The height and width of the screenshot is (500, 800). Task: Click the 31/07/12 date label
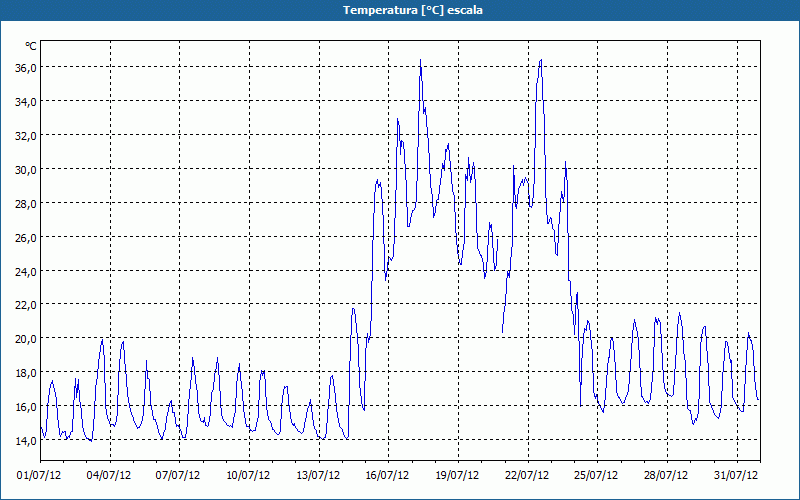[736, 476]
